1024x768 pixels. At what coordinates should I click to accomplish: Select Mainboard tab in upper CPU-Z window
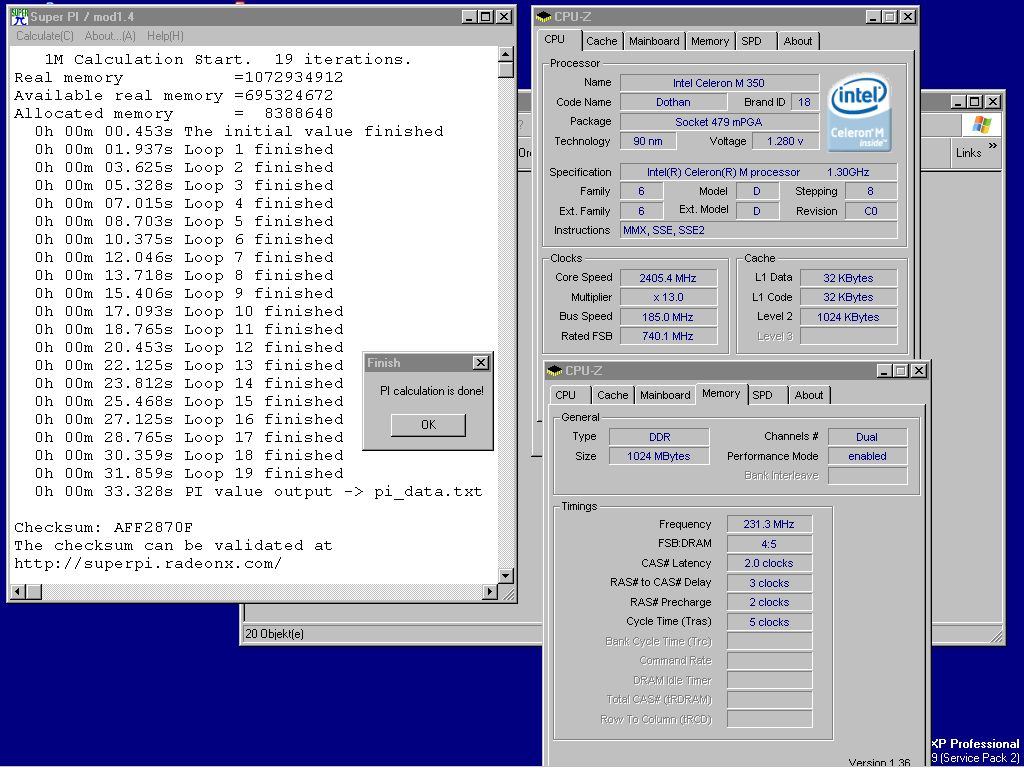(x=654, y=41)
